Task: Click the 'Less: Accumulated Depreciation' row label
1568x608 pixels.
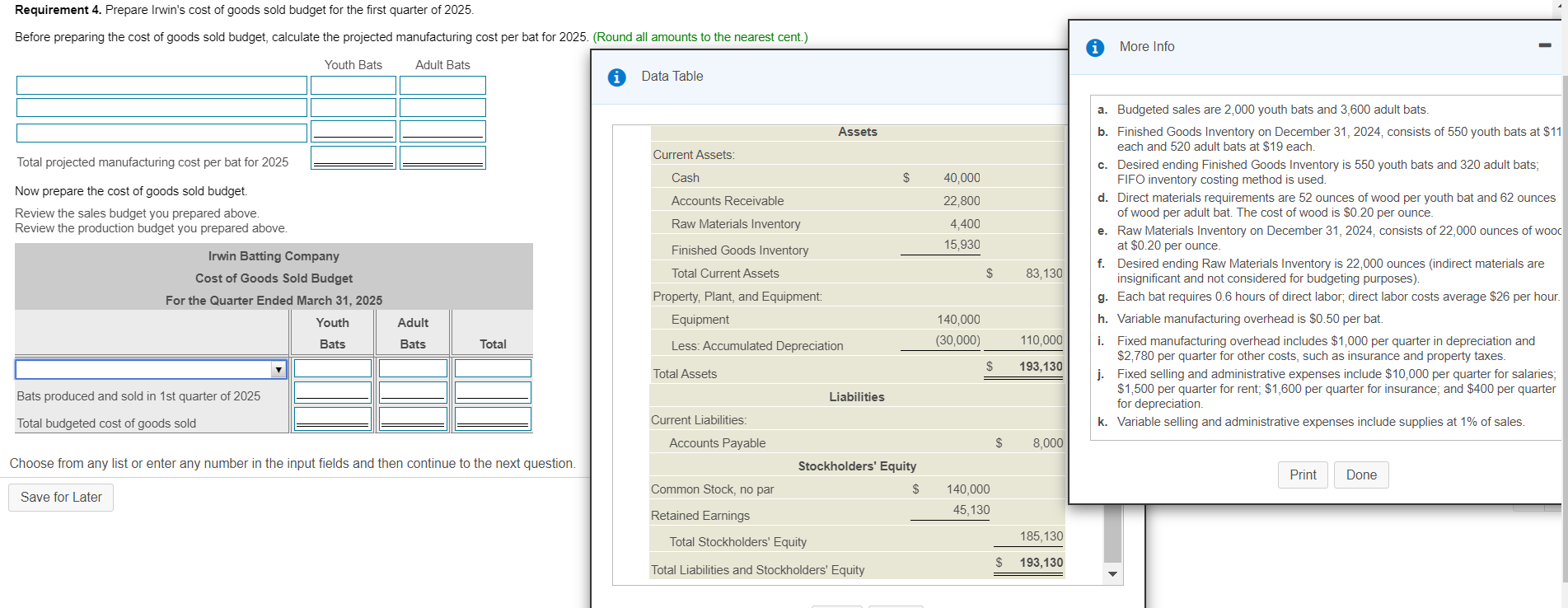Action: [756, 346]
